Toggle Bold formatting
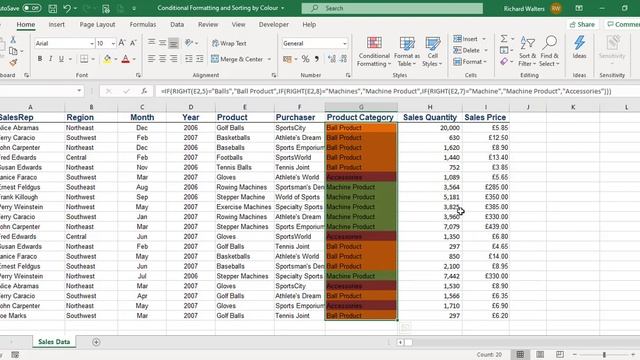Image resolution: width=640 pixels, height=360 pixels. 40,59
